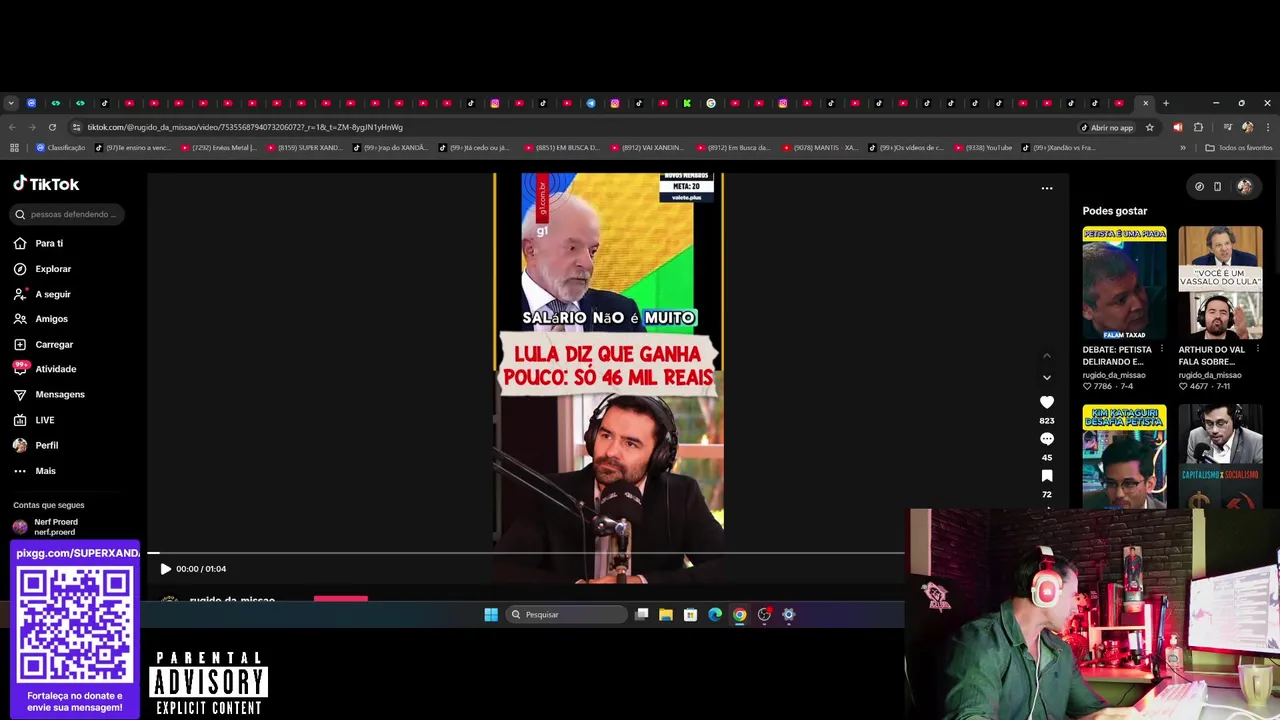Viewport: 1280px width, 720px height.
Task: Open the CAPITALISMO x SOCIALISMO video thumbnail
Action: click(1220, 456)
